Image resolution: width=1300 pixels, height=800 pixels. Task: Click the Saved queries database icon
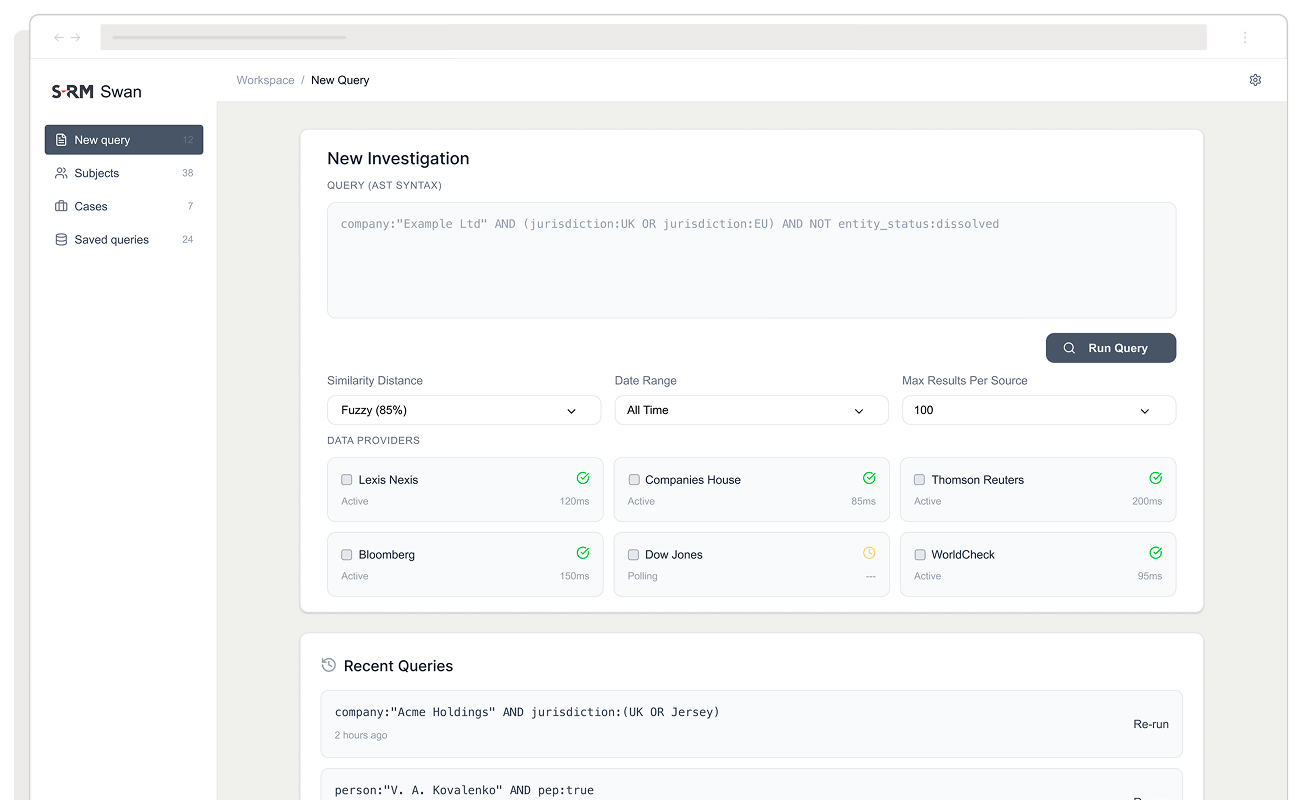coord(61,239)
